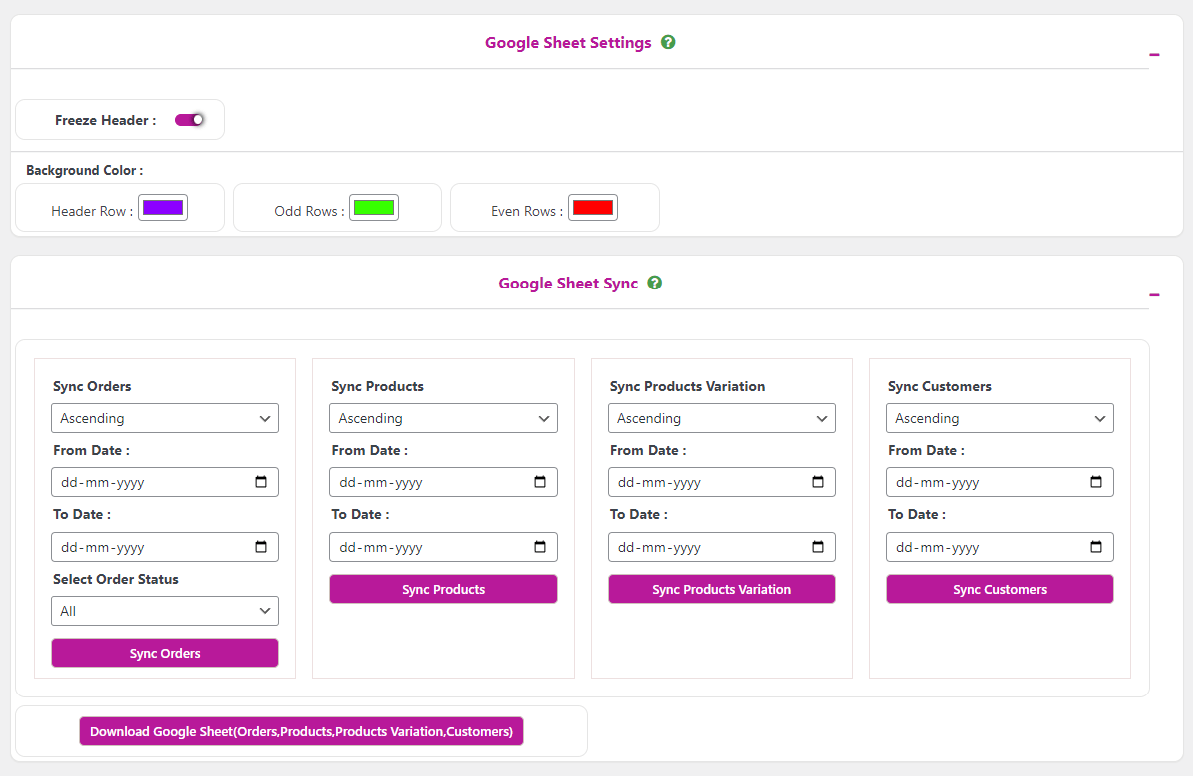Pick the Even Rows background color
This screenshot has width=1193, height=776.
coord(593,208)
